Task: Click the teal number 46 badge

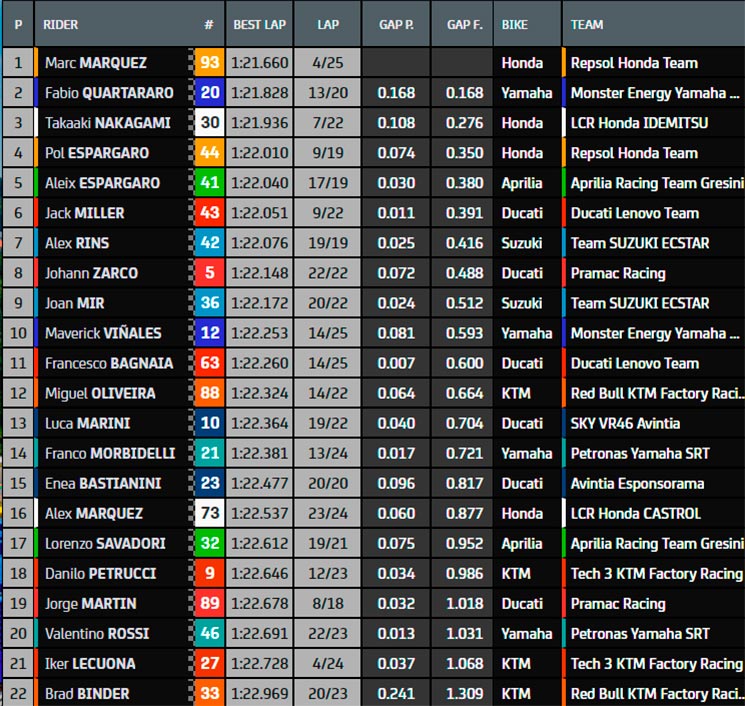Action: pyautogui.click(x=210, y=633)
